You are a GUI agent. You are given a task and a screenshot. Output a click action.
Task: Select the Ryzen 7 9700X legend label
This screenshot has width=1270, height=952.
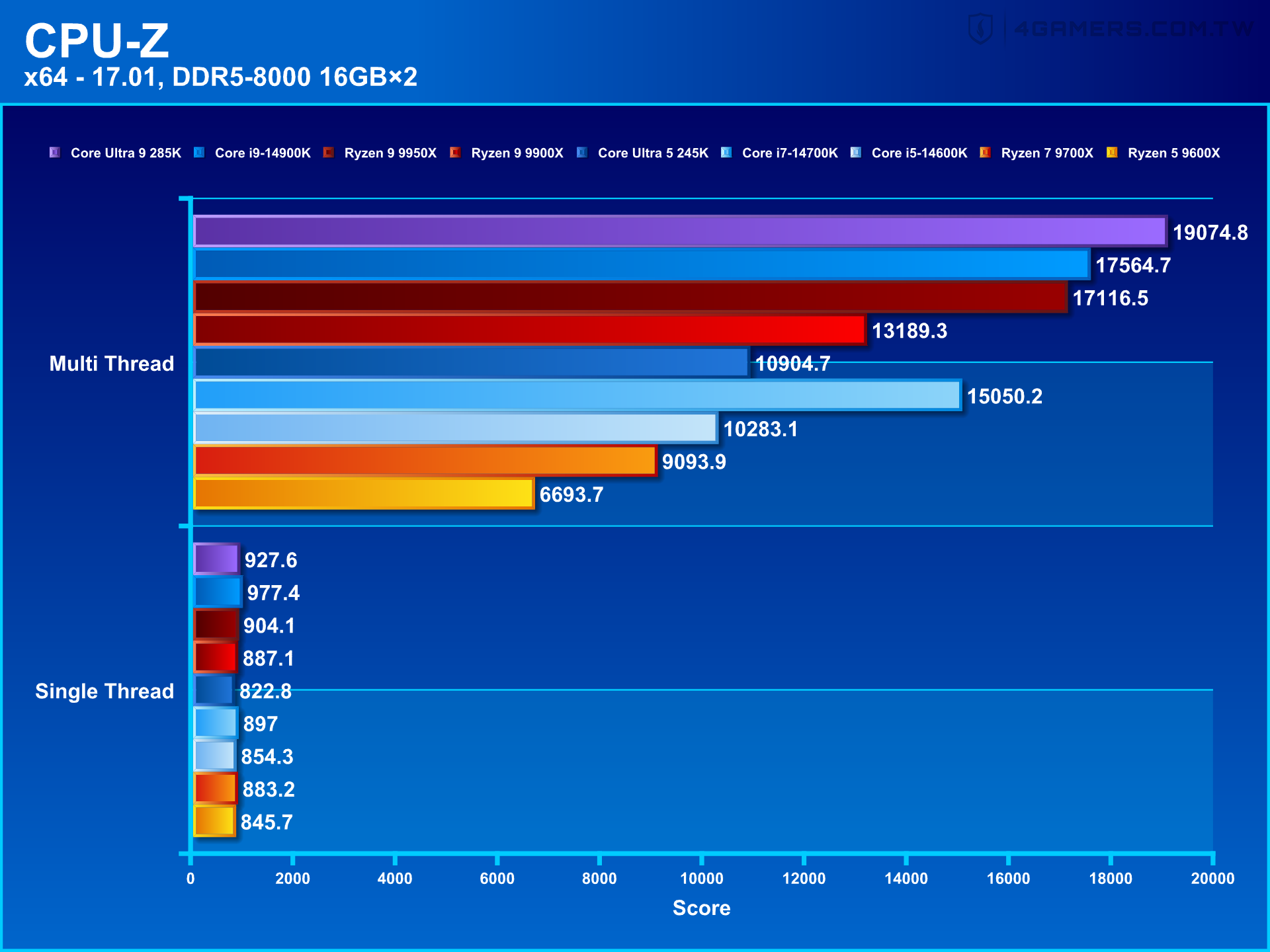pos(1047,153)
